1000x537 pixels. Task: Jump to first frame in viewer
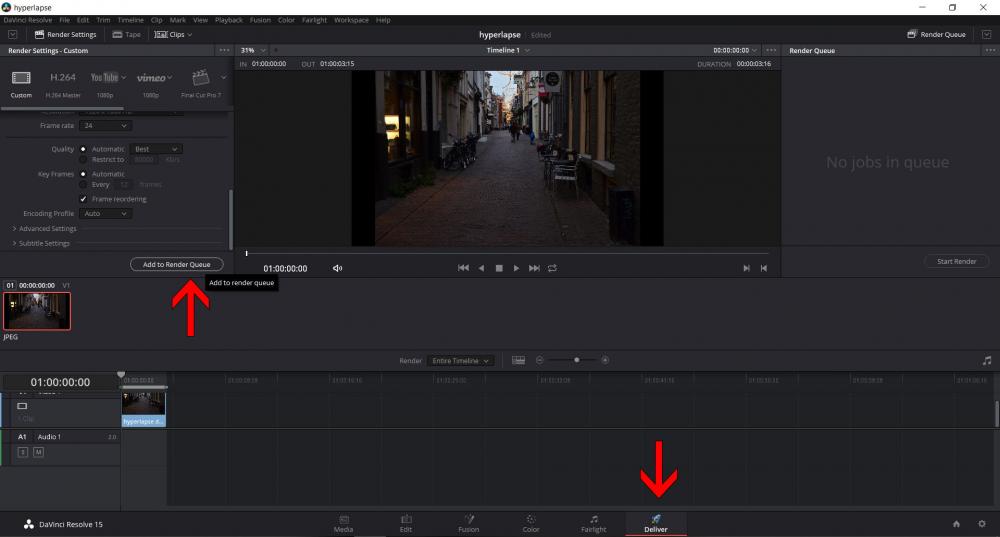464,268
